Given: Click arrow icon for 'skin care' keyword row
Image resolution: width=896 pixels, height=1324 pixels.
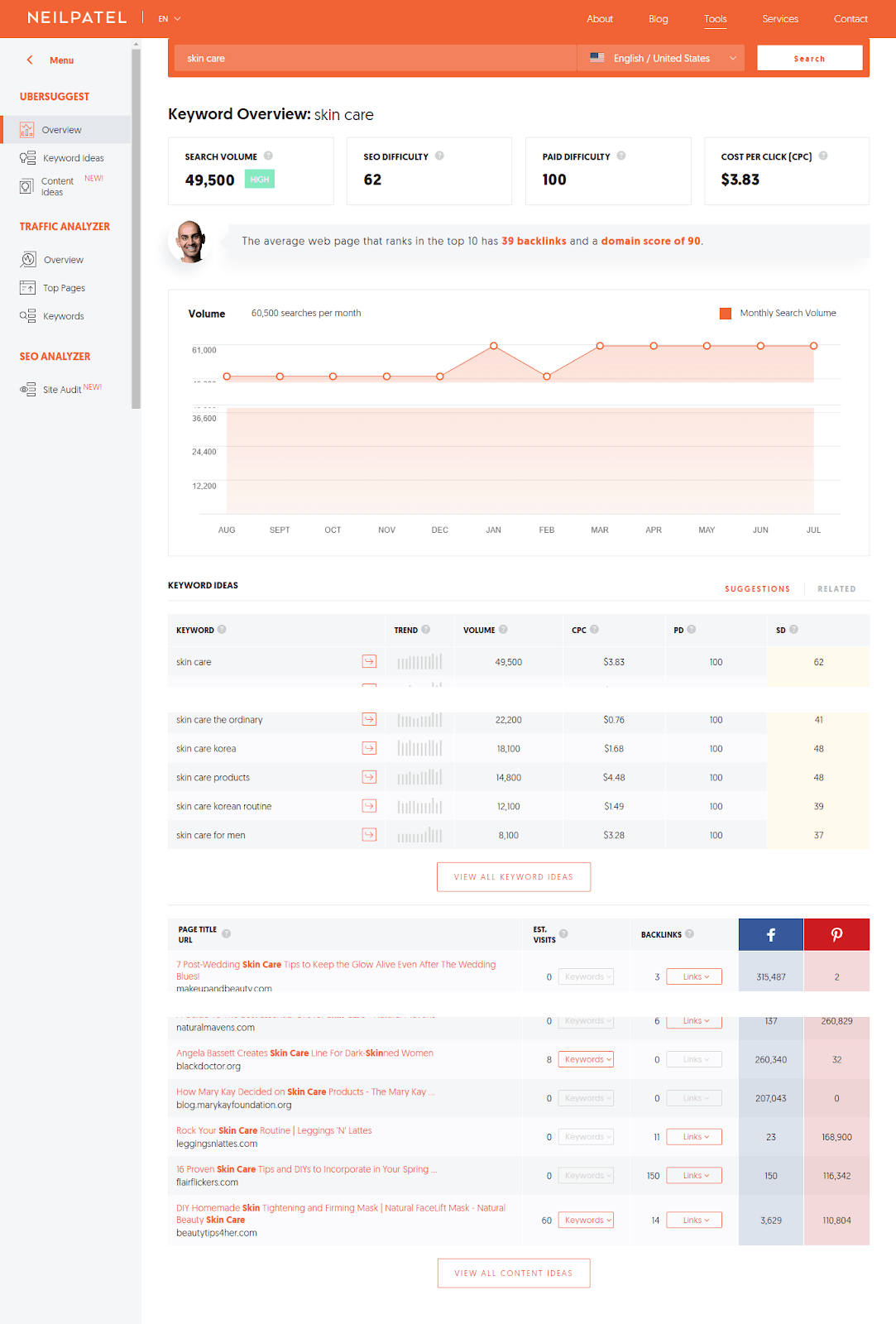Looking at the screenshot, I should point(369,661).
